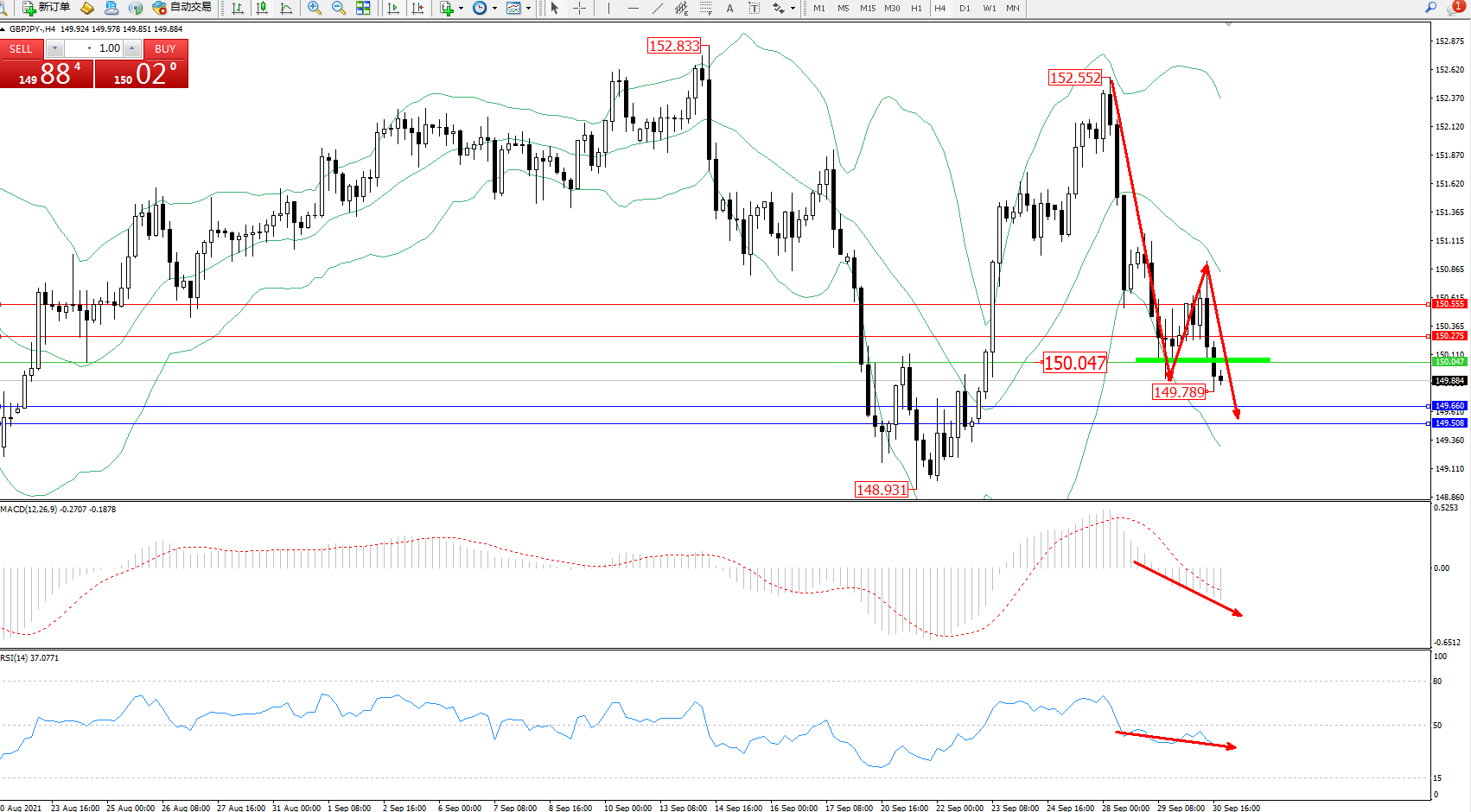Image resolution: width=1471 pixels, height=812 pixels.
Task: Pick the trendline drawing tool
Action: click(x=658, y=8)
